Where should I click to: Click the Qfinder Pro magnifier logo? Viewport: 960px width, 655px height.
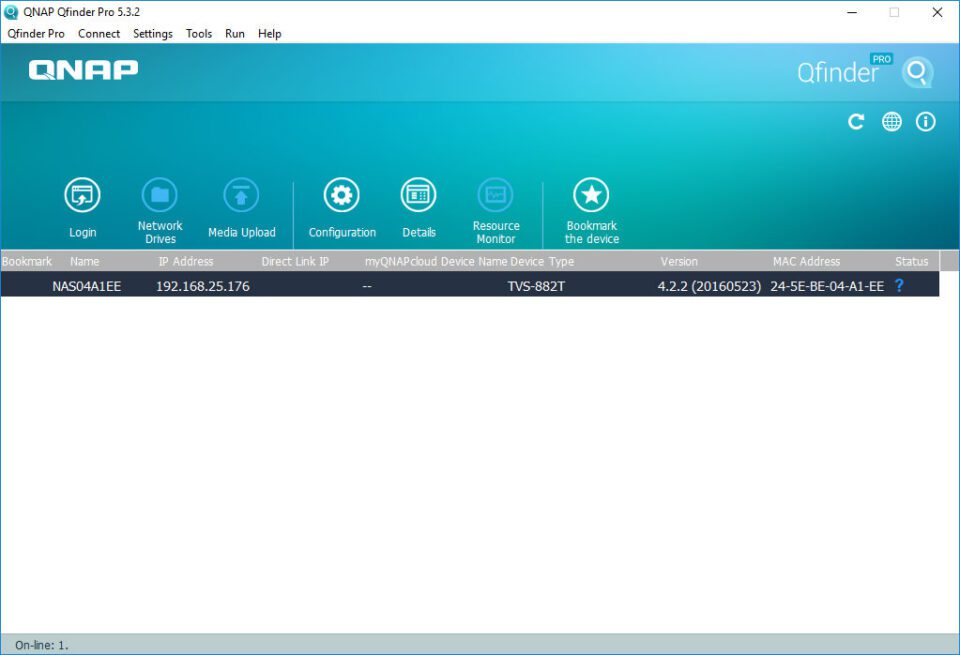pyautogui.click(x=917, y=73)
